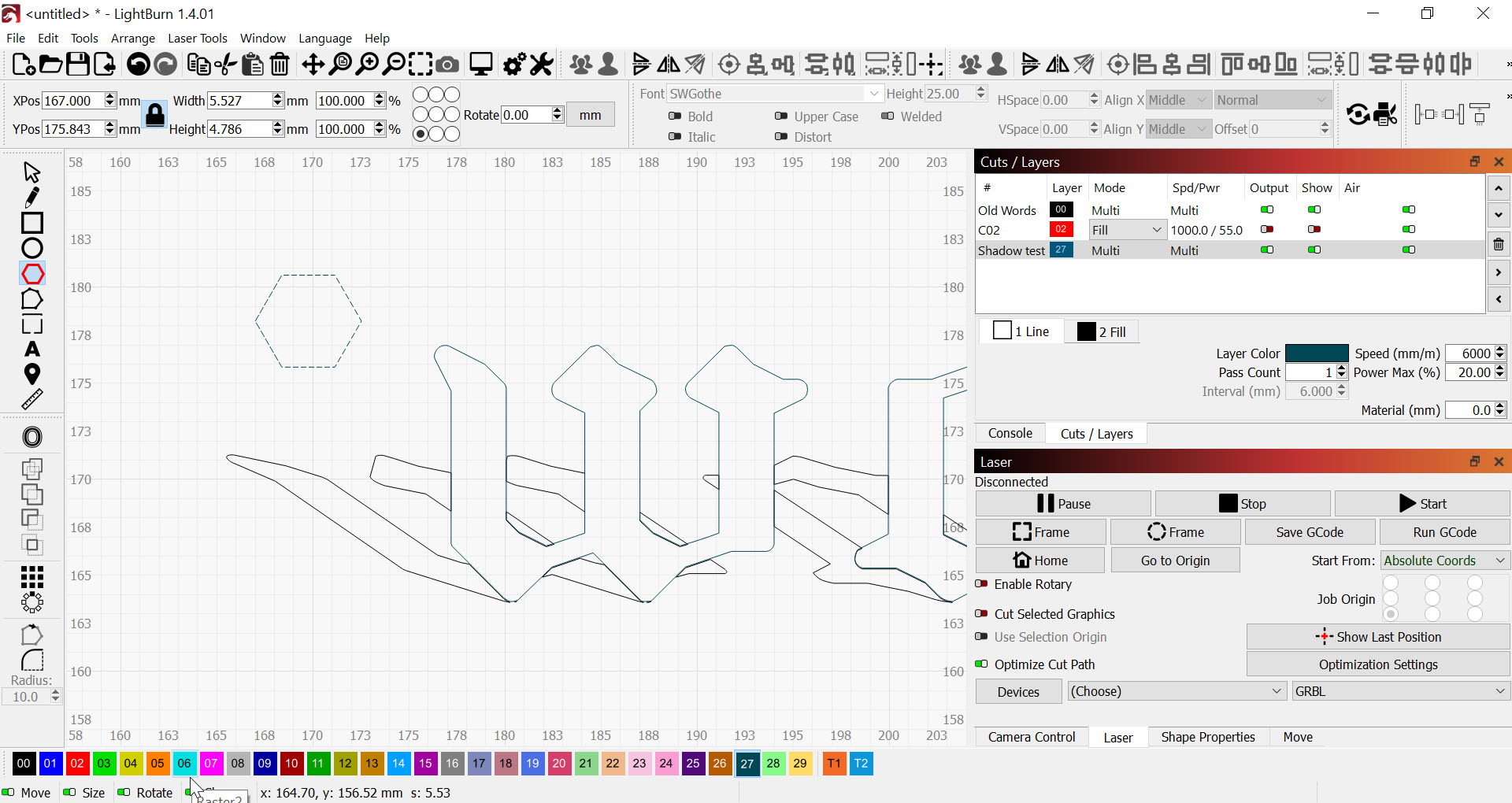The height and width of the screenshot is (803, 1512).
Task: Select the arrow Select tool
Action: 32,172
